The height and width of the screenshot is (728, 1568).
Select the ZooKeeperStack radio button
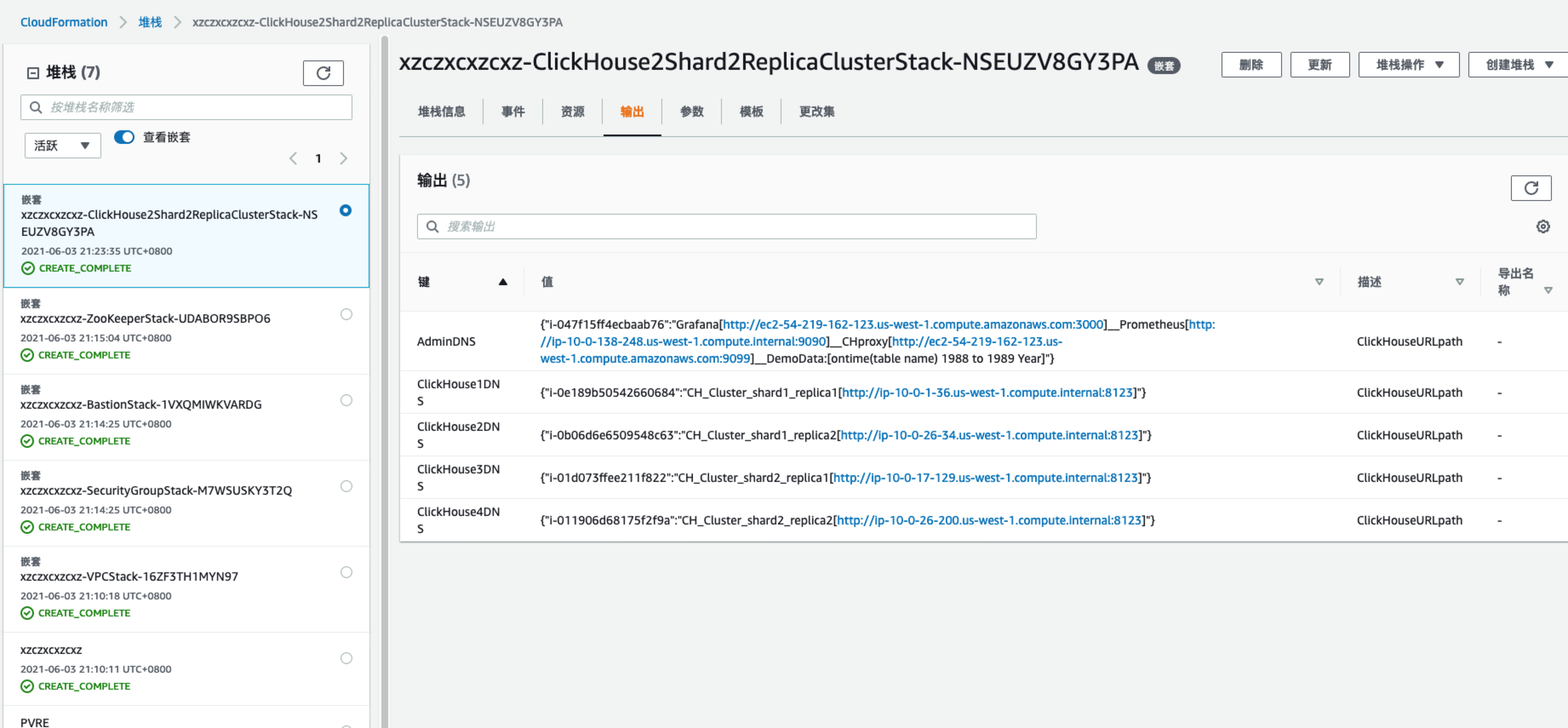[x=346, y=314]
